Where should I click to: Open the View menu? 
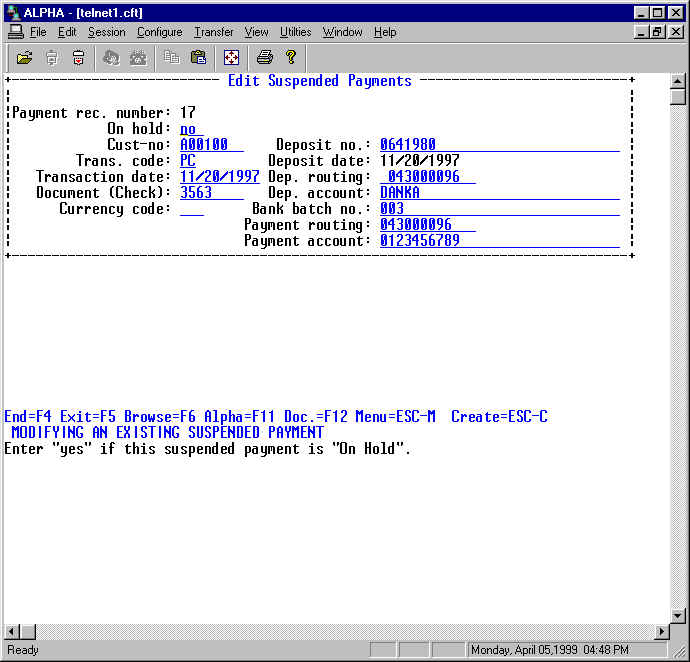click(257, 32)
